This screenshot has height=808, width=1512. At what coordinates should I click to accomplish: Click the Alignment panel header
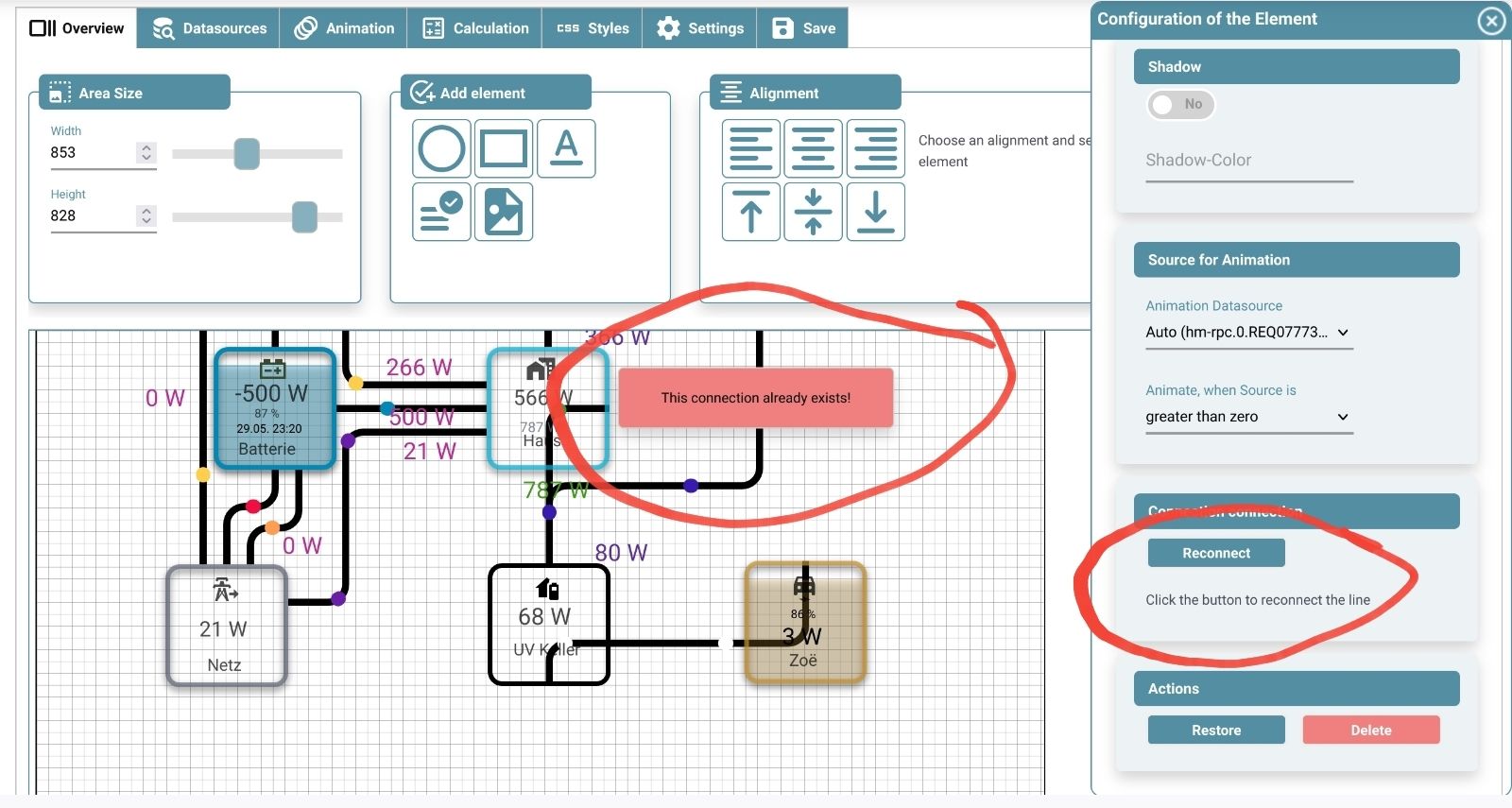tap(806, 93)
